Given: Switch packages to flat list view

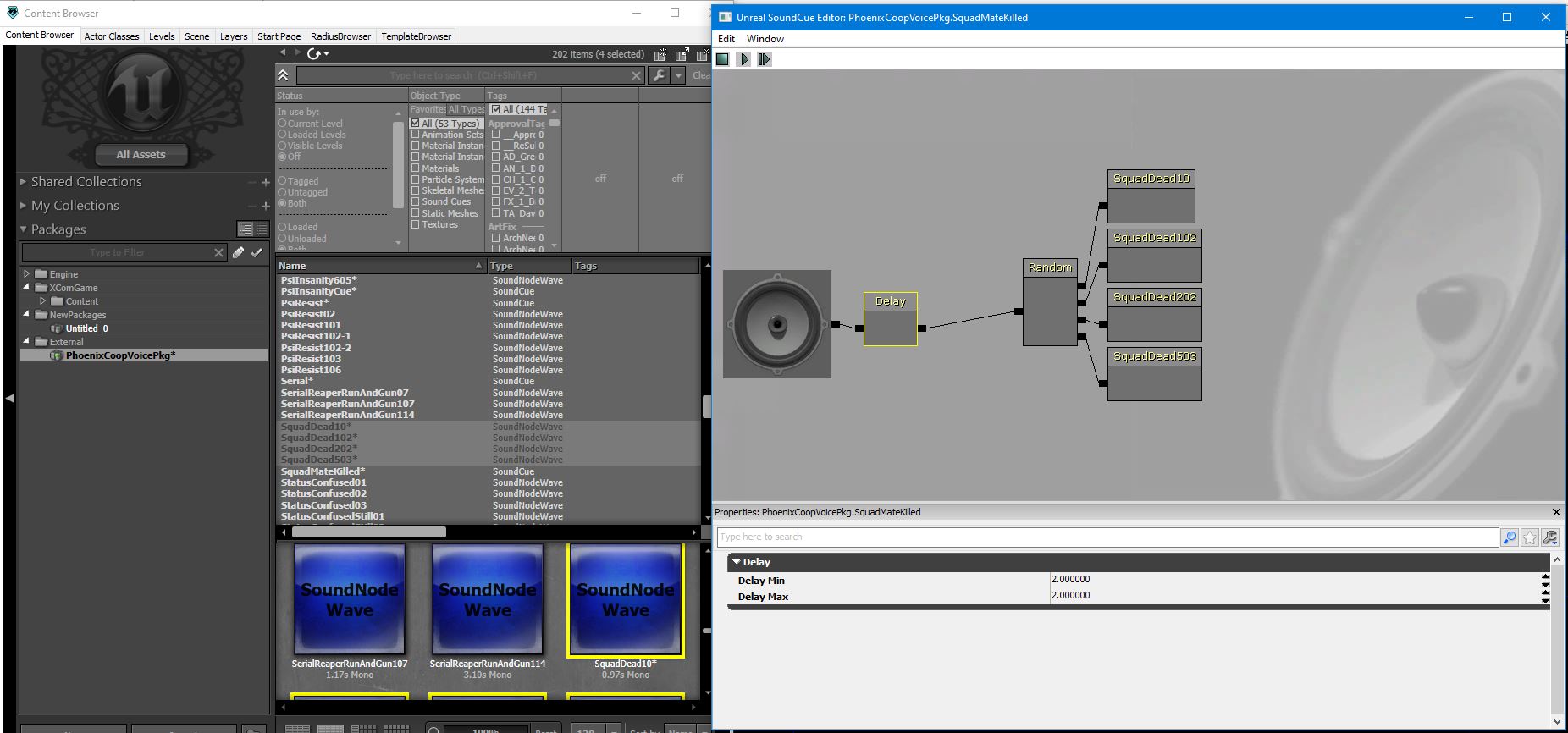Looking at the screenshot, I should click(262, 229).
